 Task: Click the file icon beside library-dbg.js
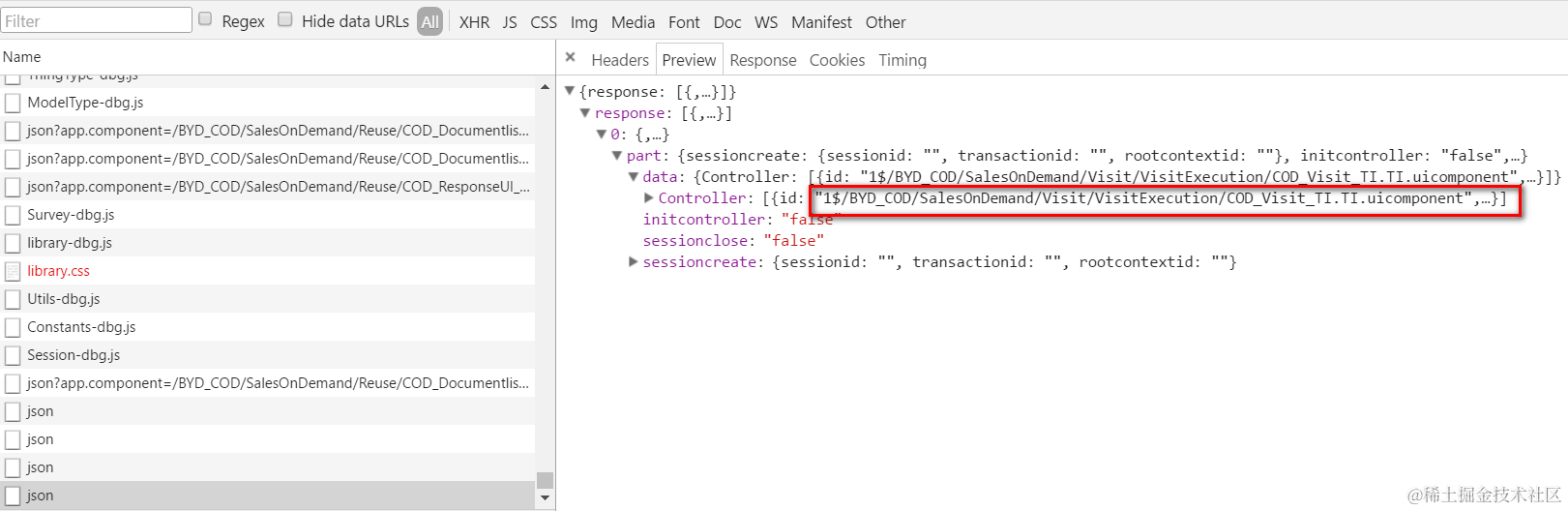tap(13, 243)
